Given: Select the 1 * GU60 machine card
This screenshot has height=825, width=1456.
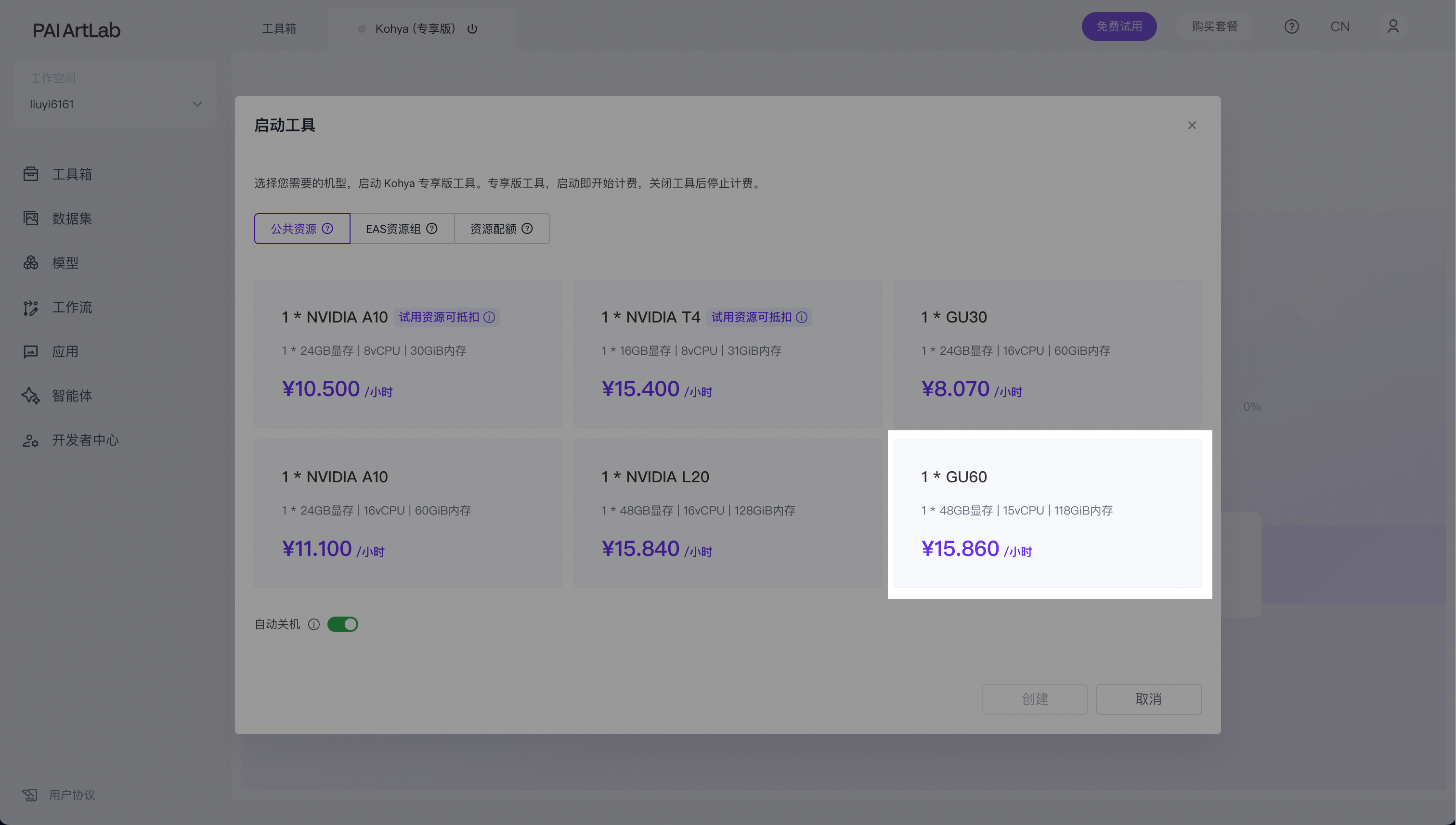Looking at the screenshot, I should pyautogui.click(x=1047, y=514).
